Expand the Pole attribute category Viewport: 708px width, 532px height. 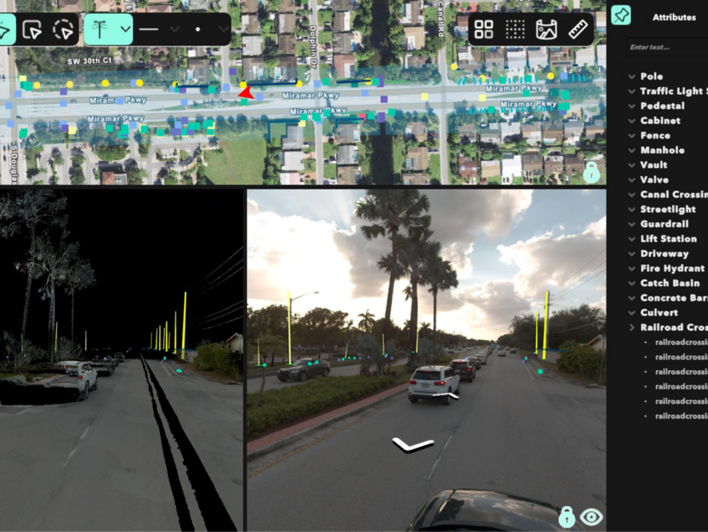pos(632,76)
